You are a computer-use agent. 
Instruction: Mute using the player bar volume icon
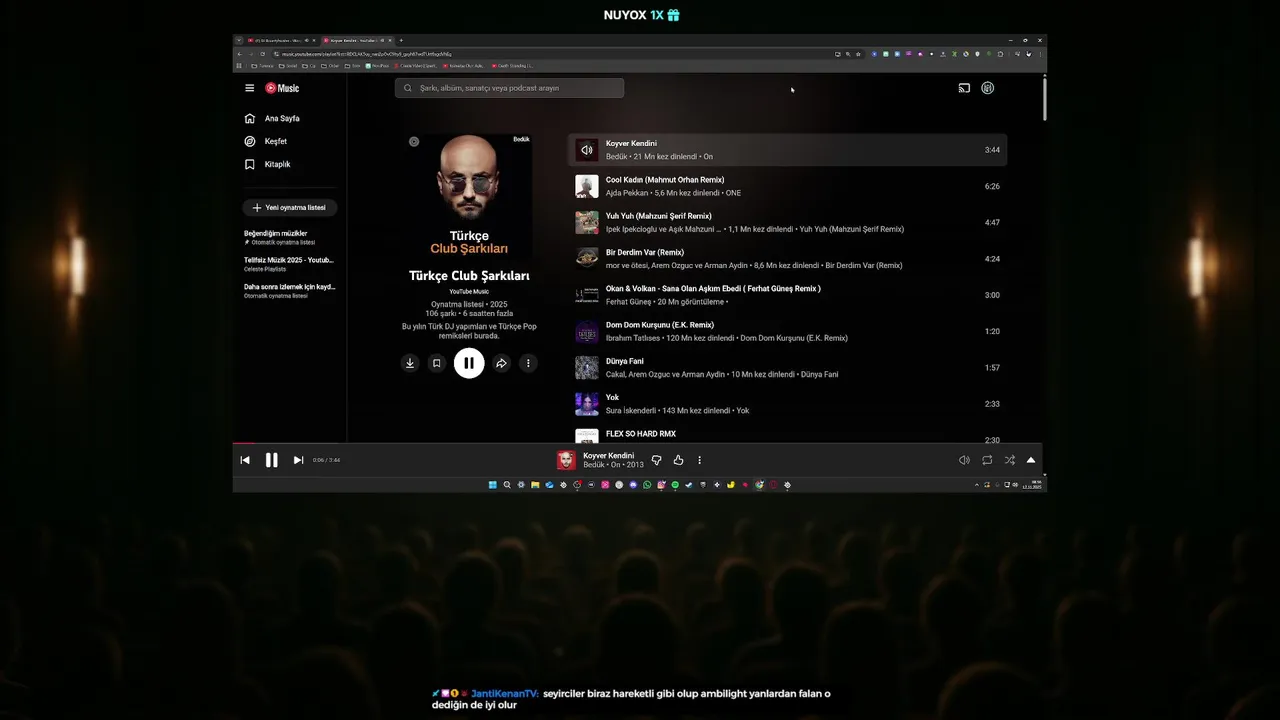964,460
